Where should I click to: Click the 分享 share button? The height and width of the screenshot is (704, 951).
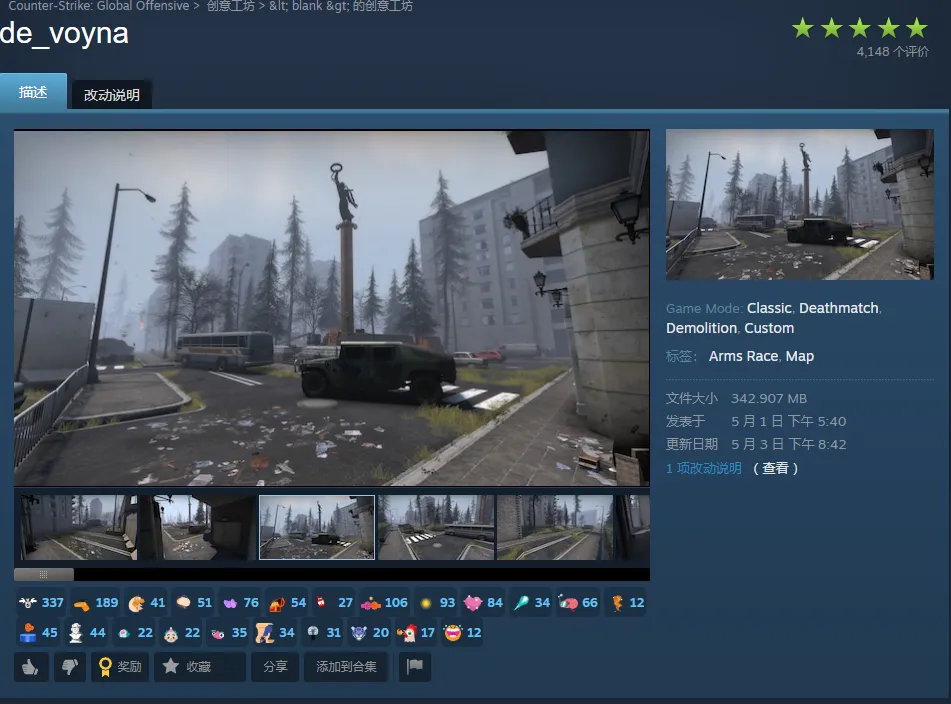(x=274, y=667)
